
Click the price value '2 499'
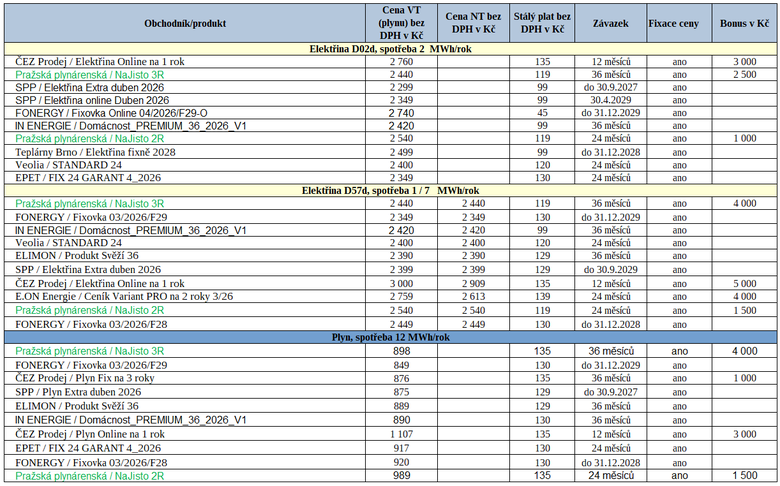pyautogui.click(x=401, y=152)
